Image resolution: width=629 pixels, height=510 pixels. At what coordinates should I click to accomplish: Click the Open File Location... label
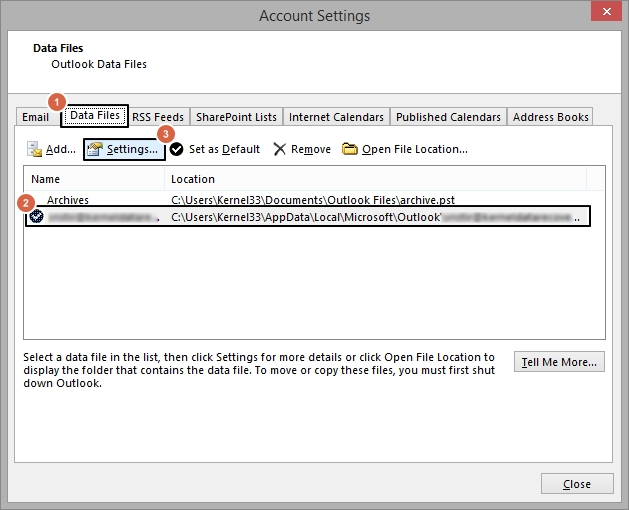pos(415,149)
